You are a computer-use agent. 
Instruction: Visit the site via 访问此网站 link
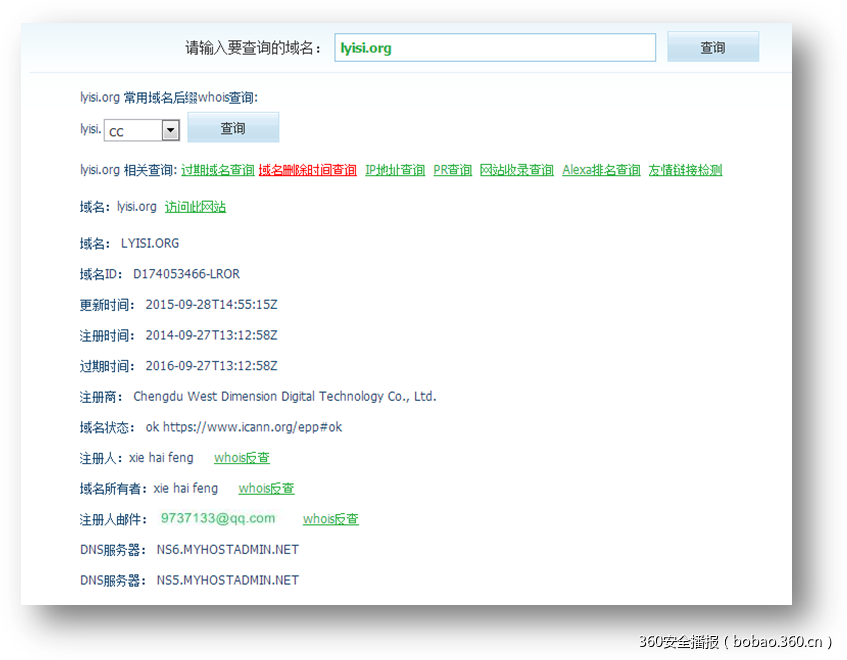[195, 207]
